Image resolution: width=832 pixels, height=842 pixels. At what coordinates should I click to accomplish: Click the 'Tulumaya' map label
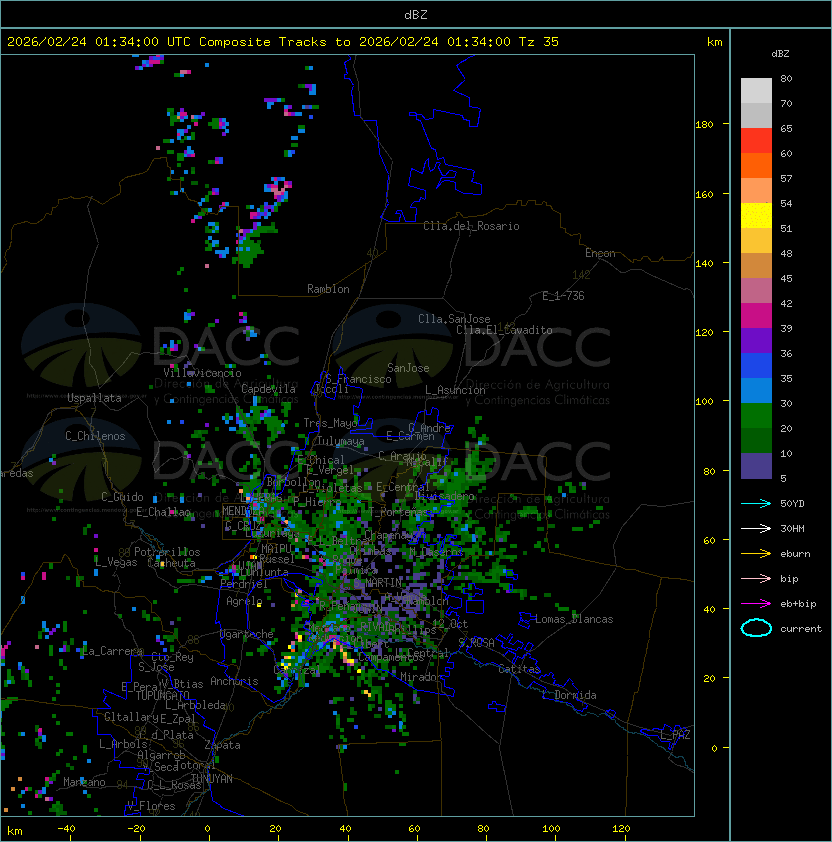point(341,441)
